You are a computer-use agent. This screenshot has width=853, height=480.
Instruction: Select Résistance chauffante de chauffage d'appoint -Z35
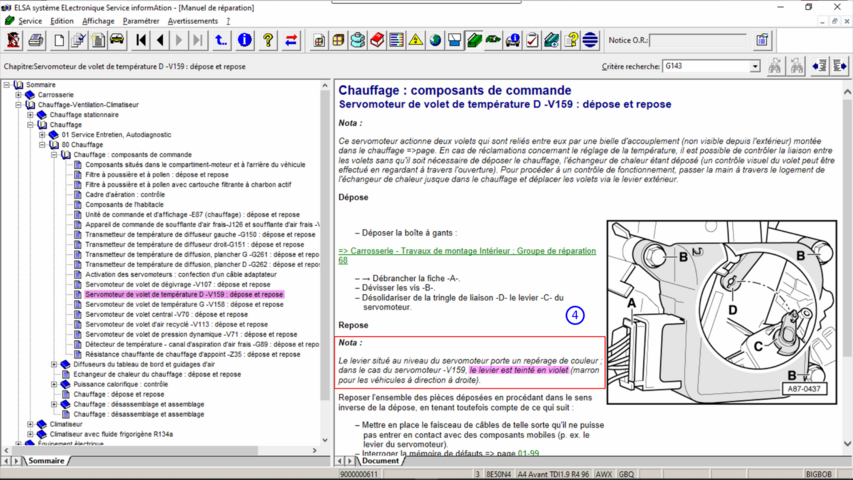[193, 354]
